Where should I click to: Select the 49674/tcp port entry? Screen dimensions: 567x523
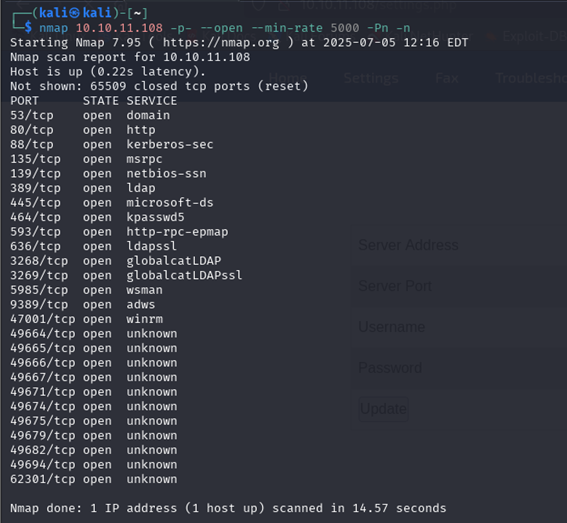point(43,406)
